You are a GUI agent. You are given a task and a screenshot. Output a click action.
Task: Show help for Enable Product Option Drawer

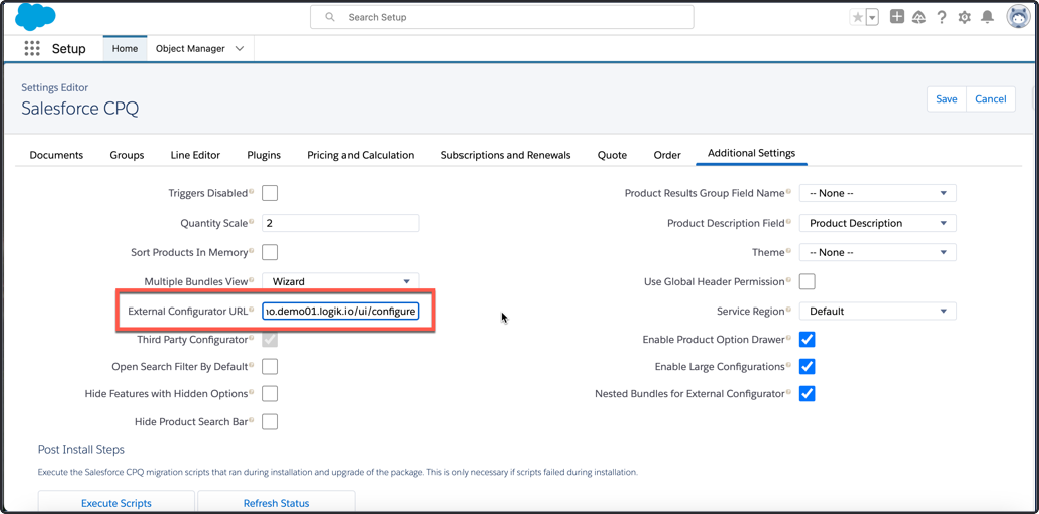tap(789, 339)
